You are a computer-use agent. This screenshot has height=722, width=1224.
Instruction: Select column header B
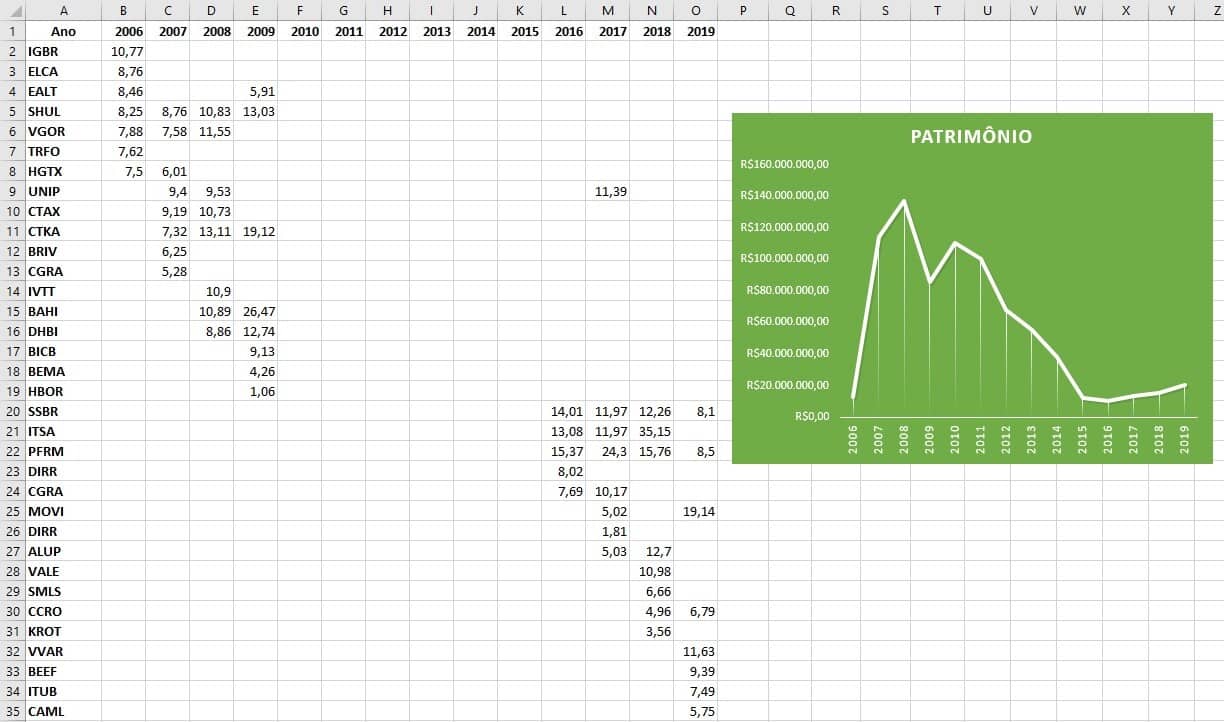123,10
